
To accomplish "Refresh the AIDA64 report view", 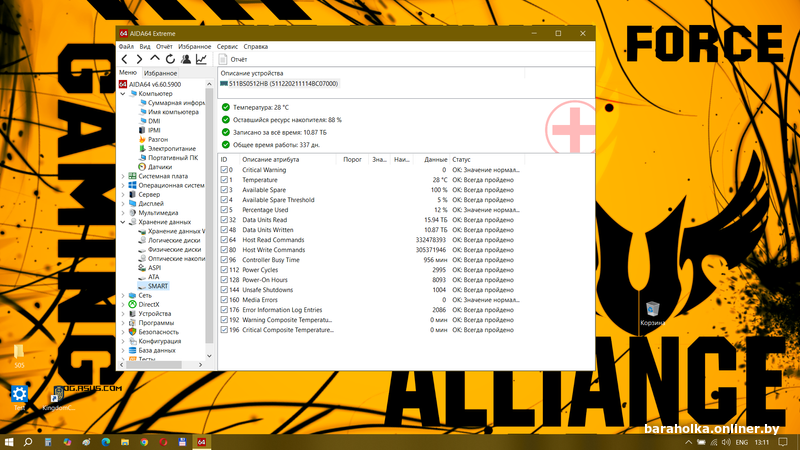I will click(x=170, y=59).
